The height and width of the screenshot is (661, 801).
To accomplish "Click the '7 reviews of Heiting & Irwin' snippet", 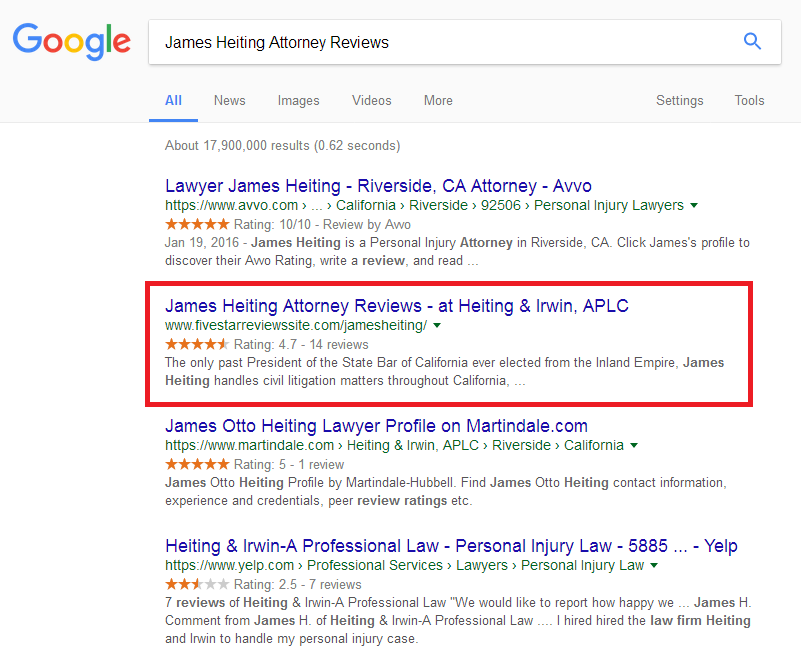I will point(458,620).
